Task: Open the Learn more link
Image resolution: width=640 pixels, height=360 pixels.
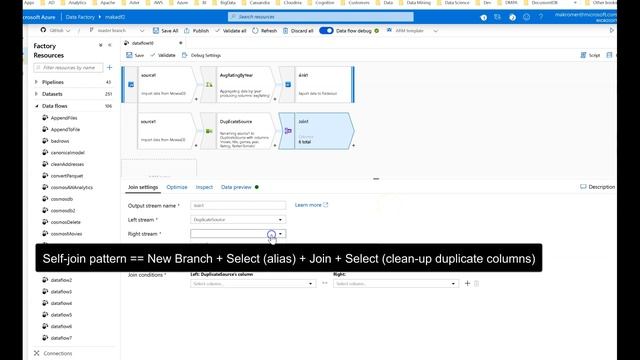Action: click(311, 205)
